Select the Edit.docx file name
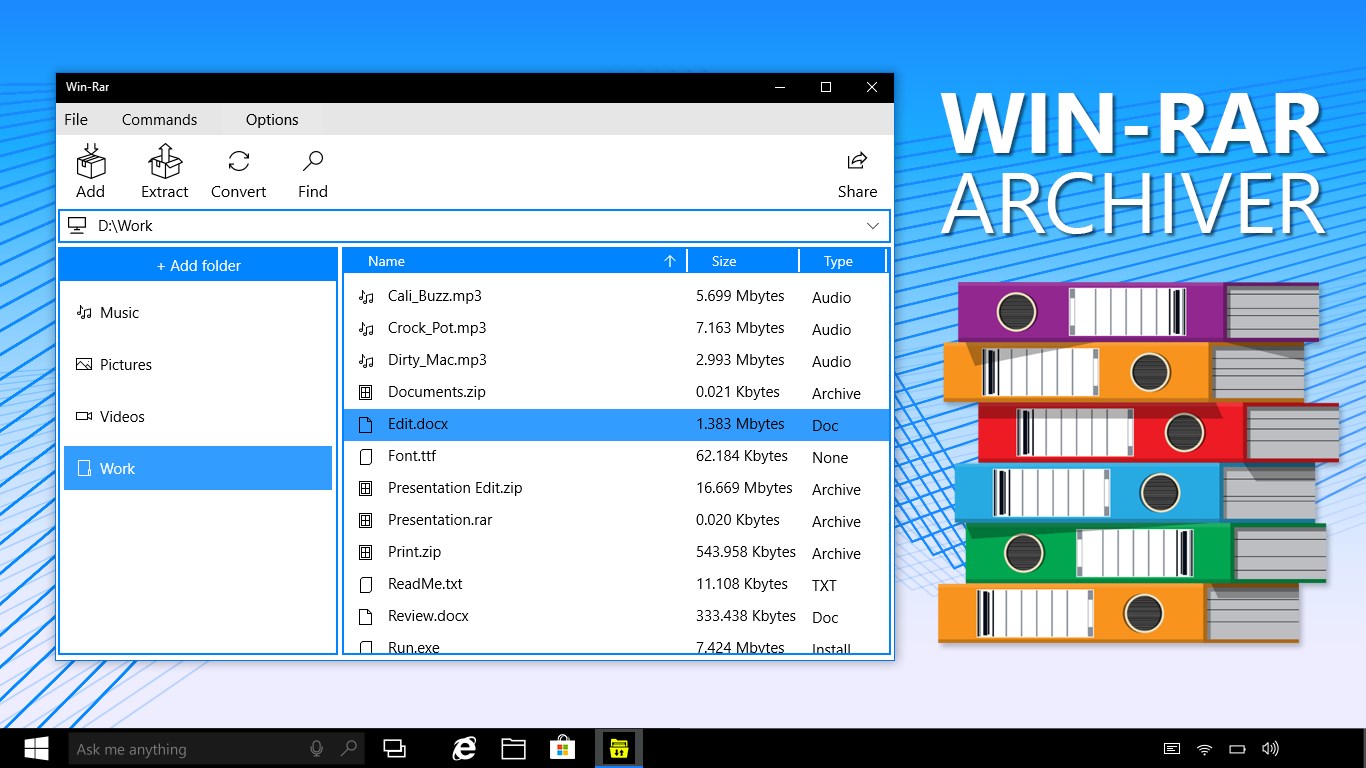 point(418,424)
